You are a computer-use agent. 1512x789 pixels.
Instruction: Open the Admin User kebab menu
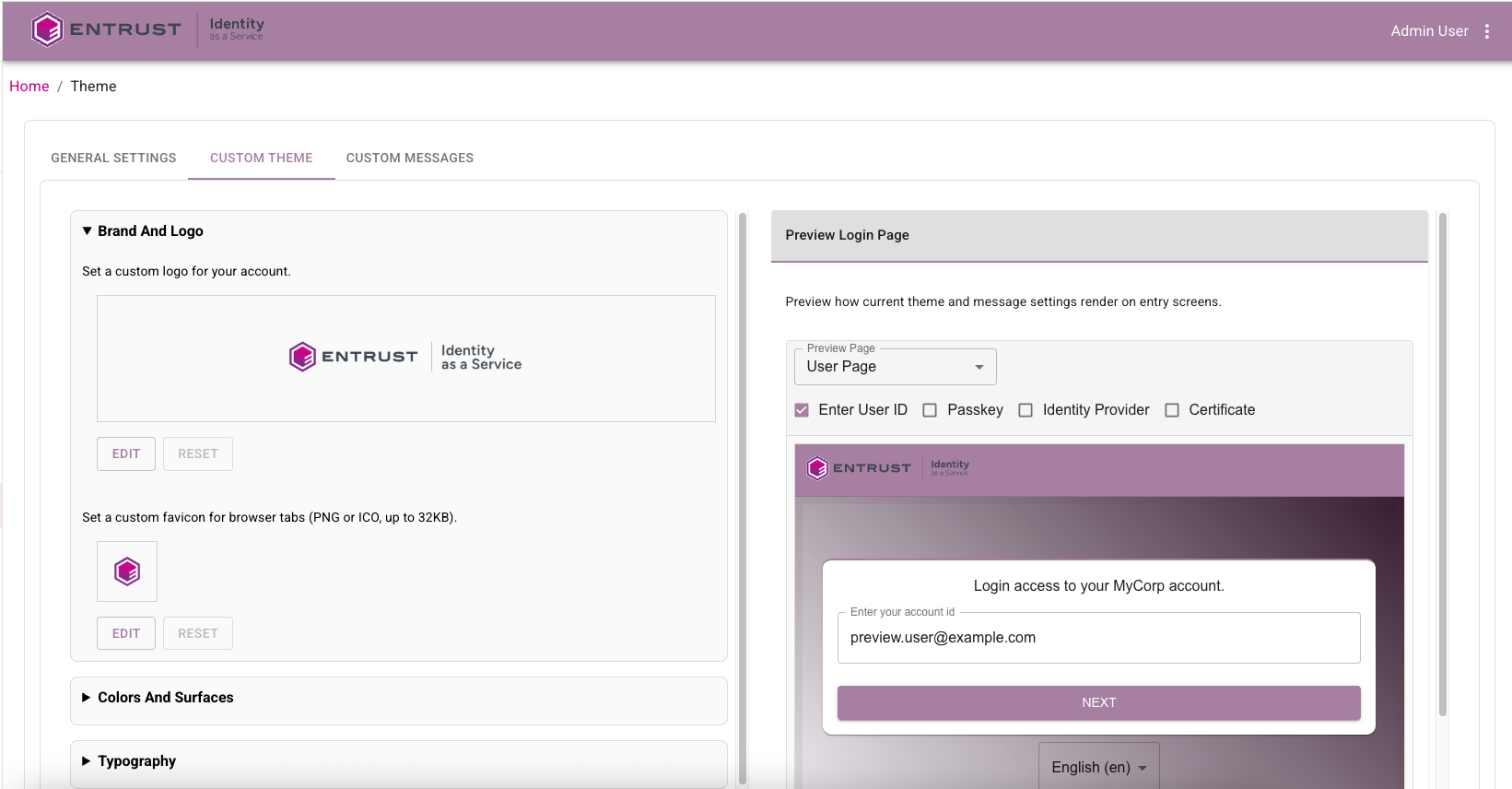pyautogui.click(x=1487, y=31)
